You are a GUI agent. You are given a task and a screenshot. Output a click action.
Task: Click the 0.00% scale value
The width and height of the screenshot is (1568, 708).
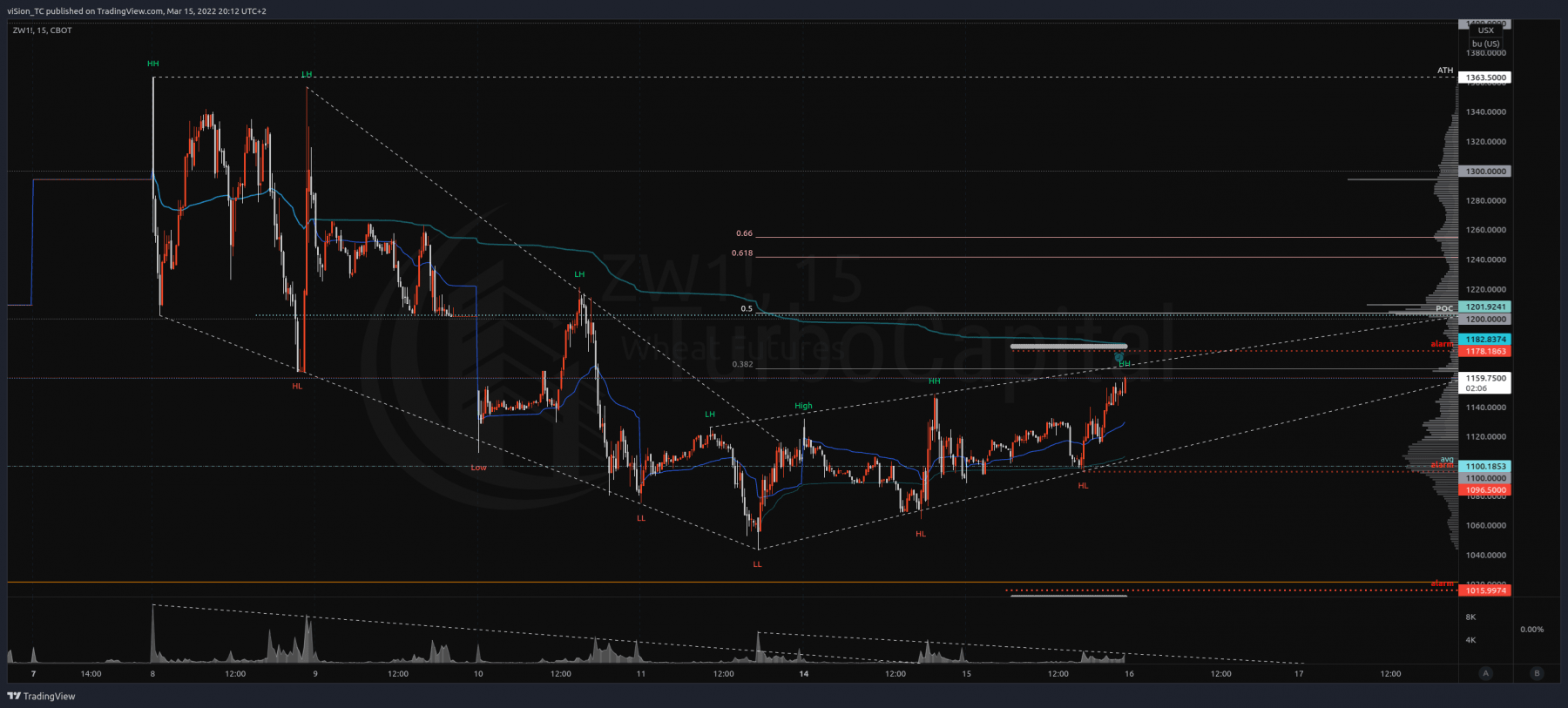coord(1531,630)
